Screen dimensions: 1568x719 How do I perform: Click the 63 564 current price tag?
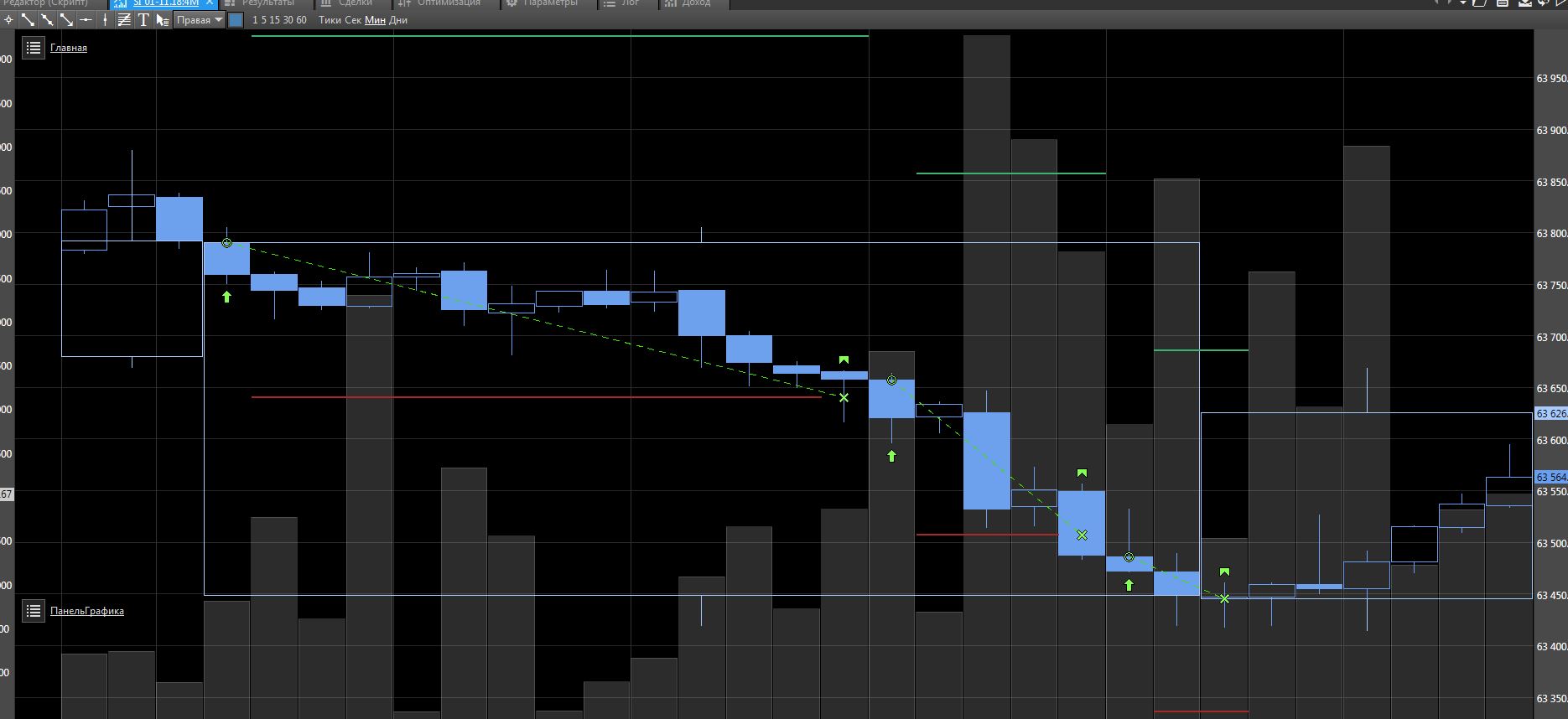pos(1551,477)
